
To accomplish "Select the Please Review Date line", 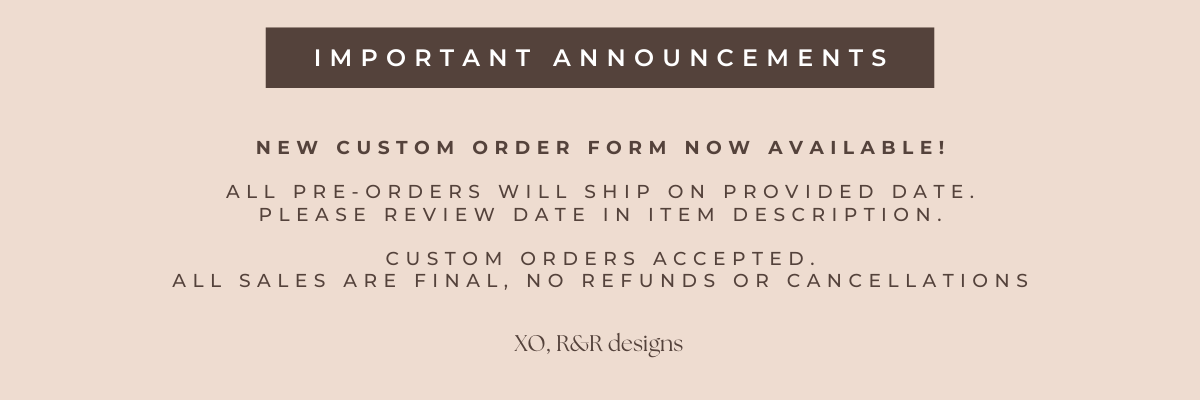I will pyautogui.click(x=600, y=214).
